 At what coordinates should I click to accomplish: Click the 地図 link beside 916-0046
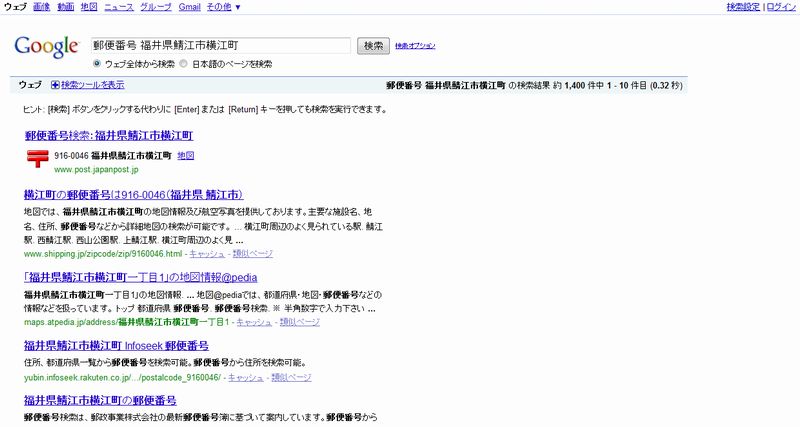point(186,156)
